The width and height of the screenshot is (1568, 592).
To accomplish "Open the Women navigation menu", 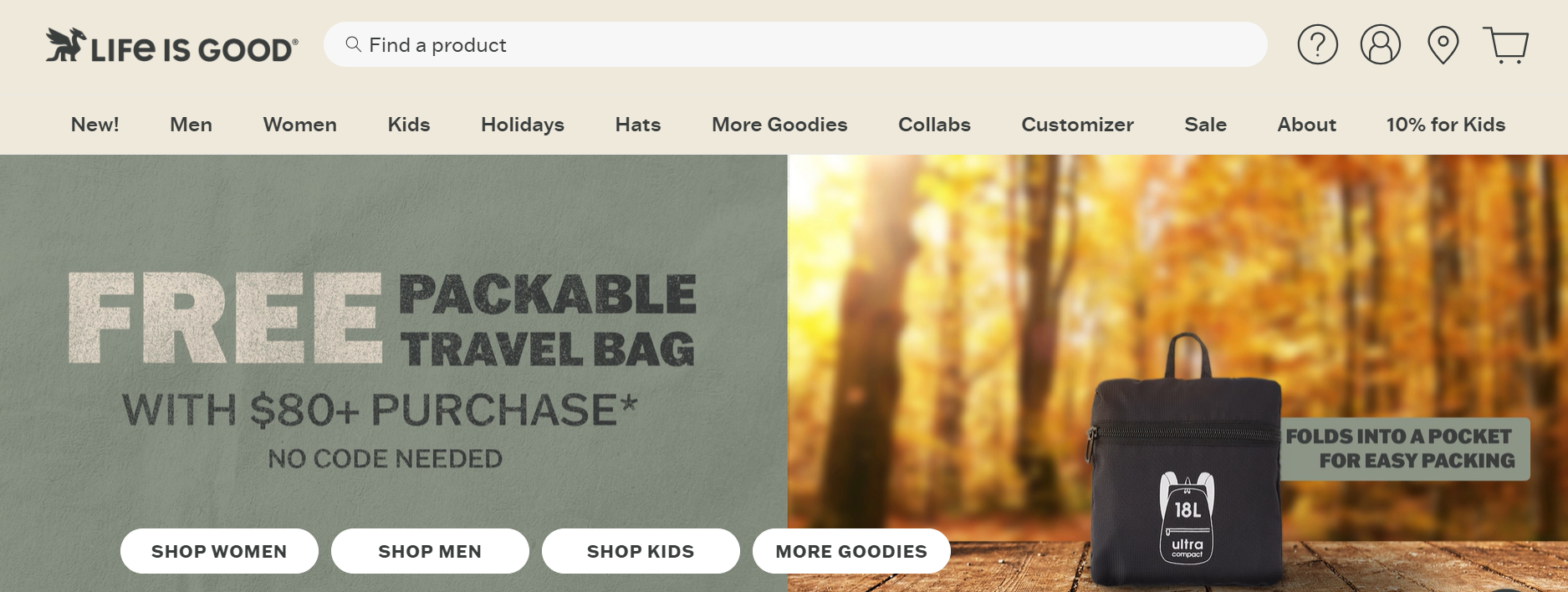I will (299, 125).
